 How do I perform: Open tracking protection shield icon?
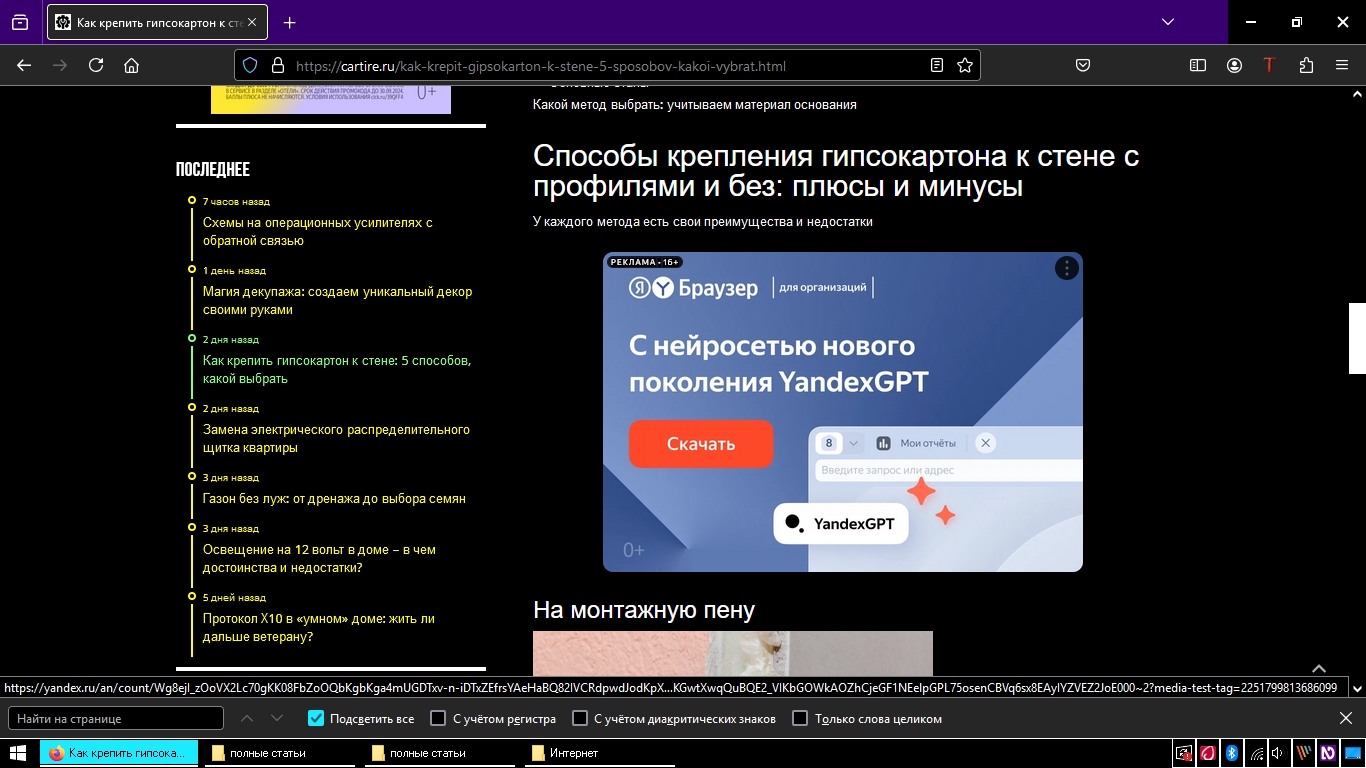[x=250, y=65]
